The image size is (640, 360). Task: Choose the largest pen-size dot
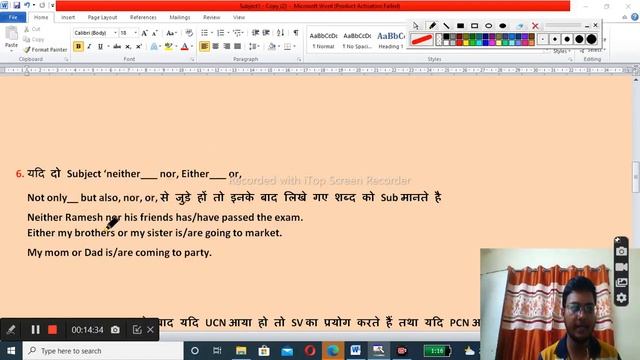tap(591, 39)
